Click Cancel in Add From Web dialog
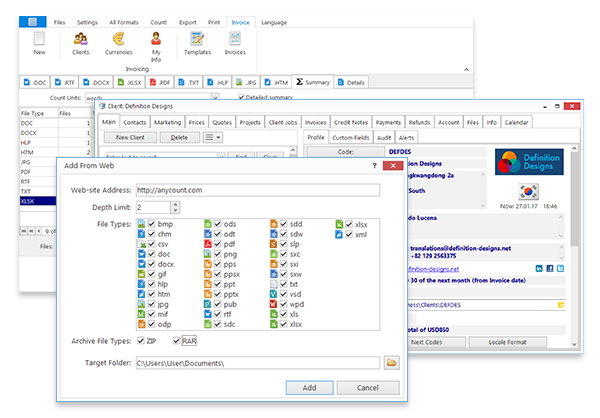 (x=368, y=388)
